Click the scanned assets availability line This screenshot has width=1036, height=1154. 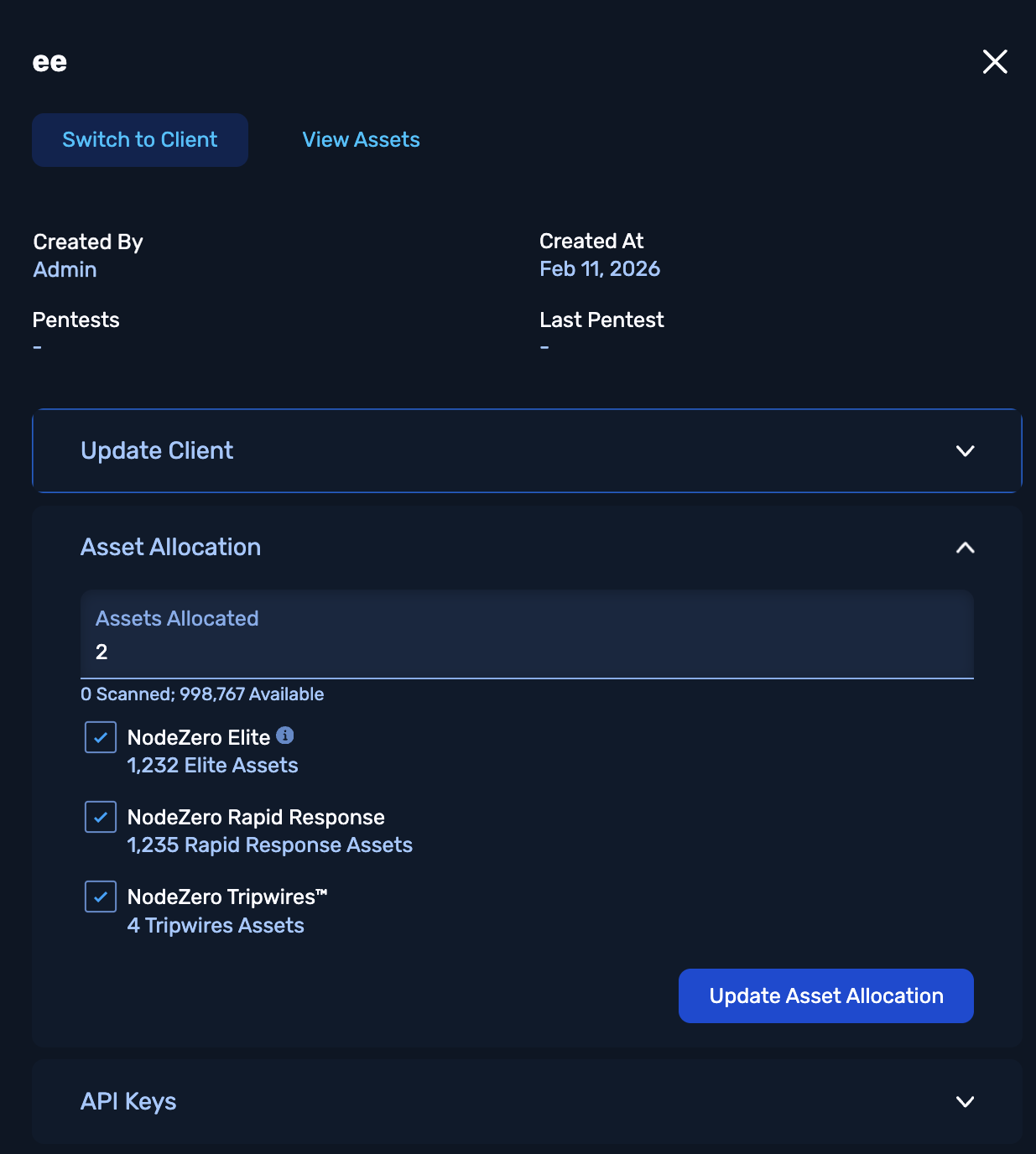coord(201,694)
